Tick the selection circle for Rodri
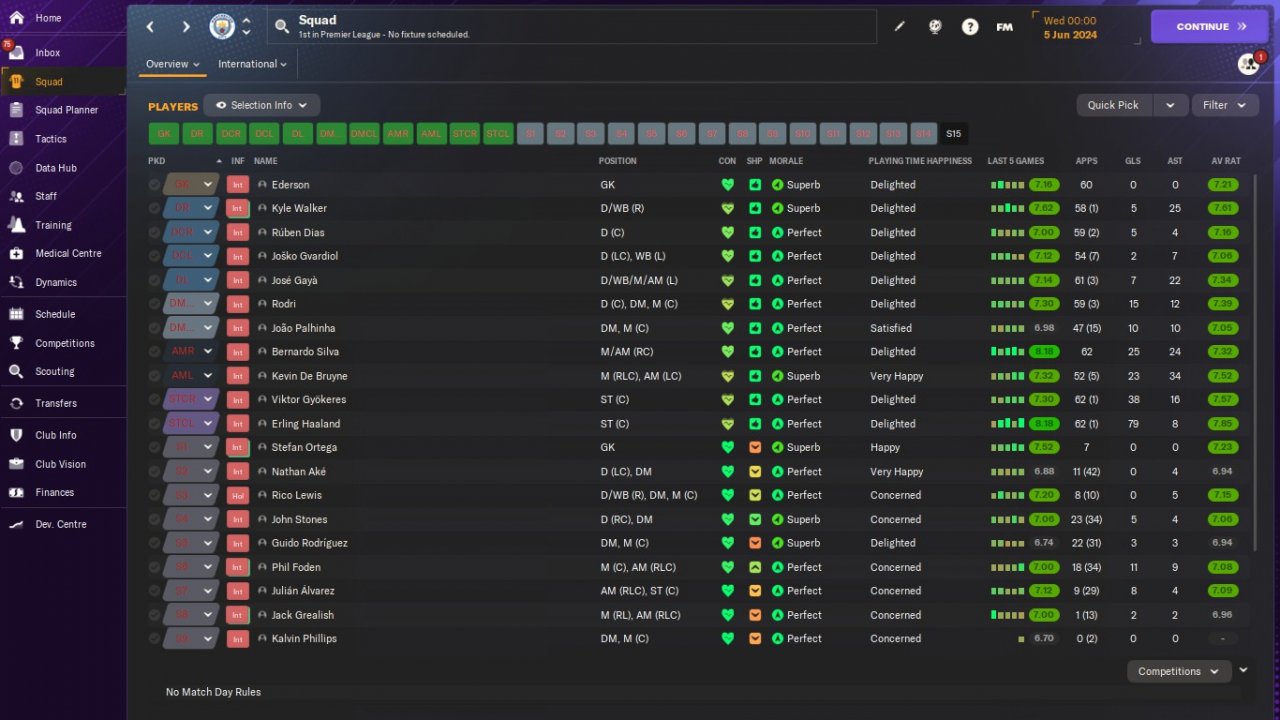The height and width of the screenshot is (720, 1280). pyautogui.click(x=154, y=304)
